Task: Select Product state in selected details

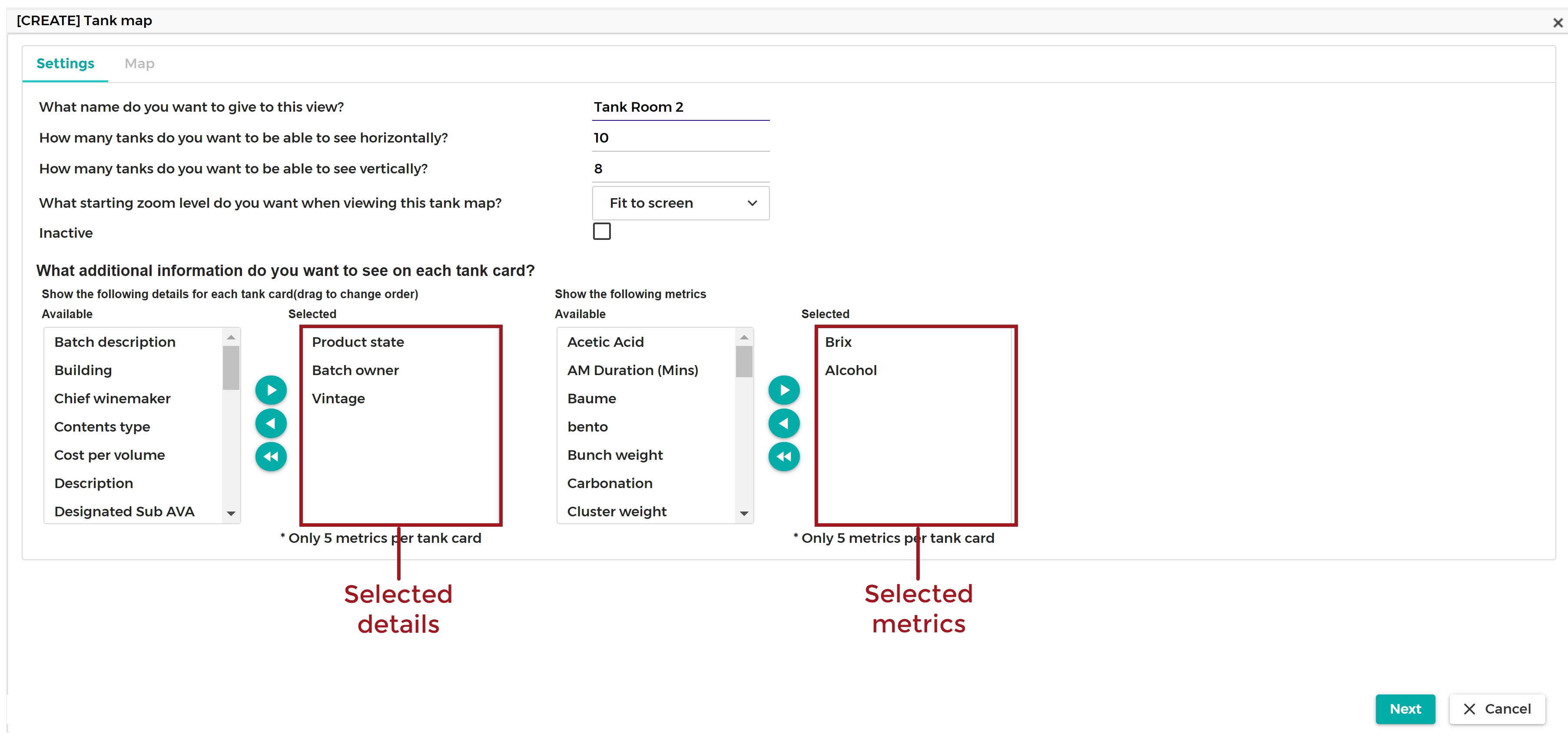Action: tap(401, 342)
